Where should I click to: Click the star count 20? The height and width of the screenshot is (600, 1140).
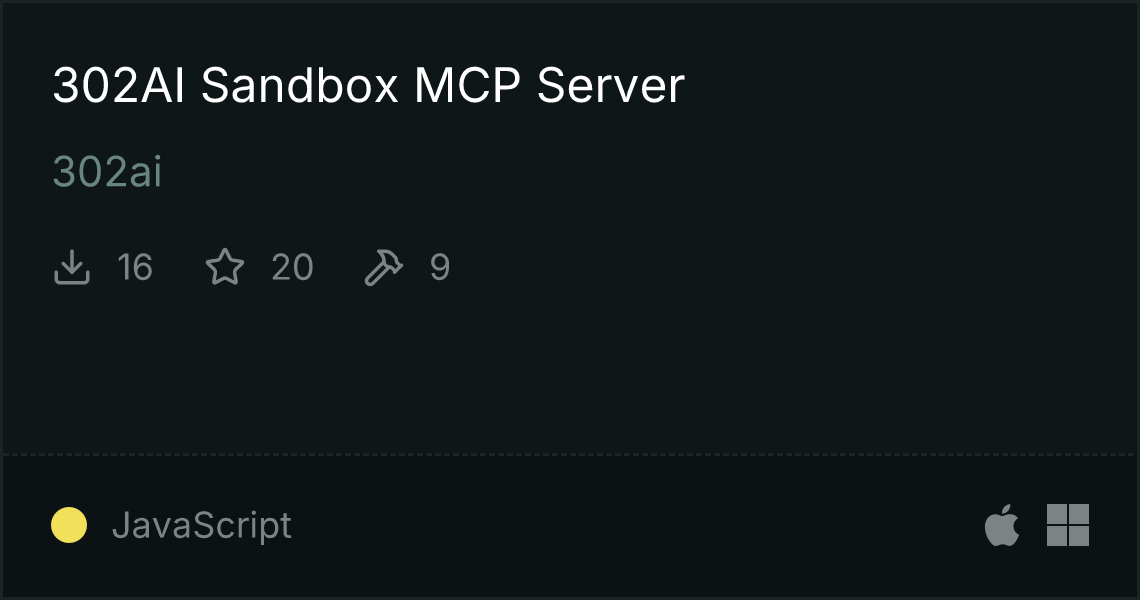pos(292,267)
